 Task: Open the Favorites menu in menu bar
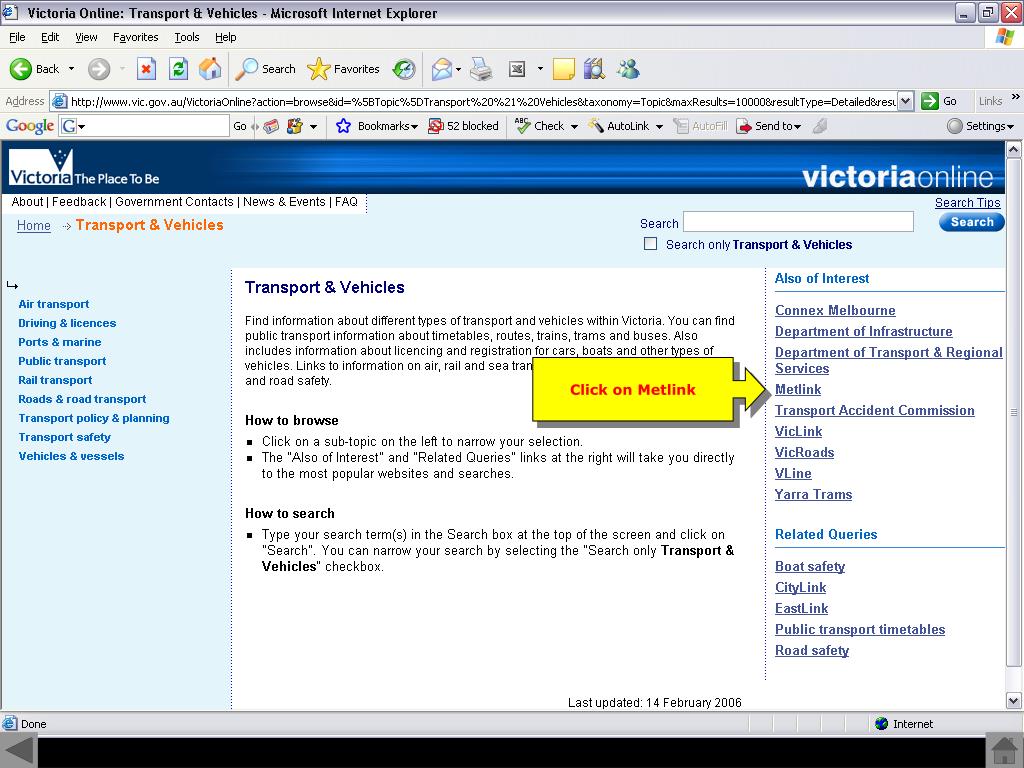pyautogui.click(x=135, y=37)
